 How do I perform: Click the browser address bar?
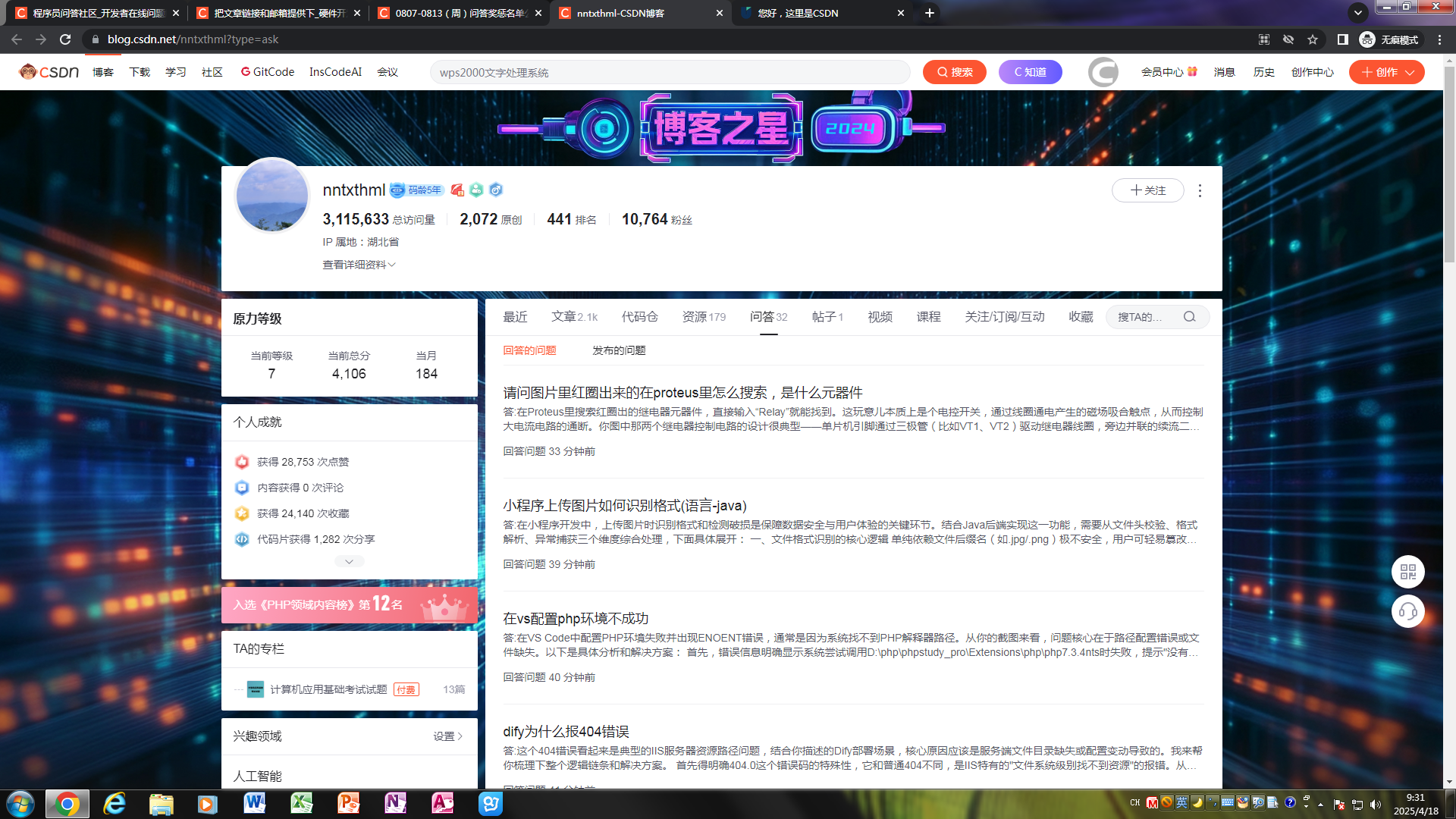tap(667, 39)
